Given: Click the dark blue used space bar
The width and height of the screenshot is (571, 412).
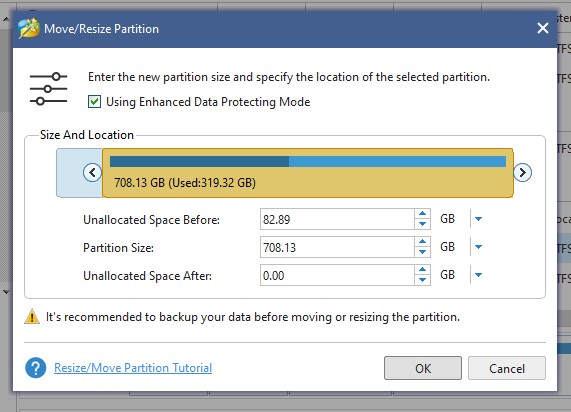Looking at the screenshot, I should point(199,161).
